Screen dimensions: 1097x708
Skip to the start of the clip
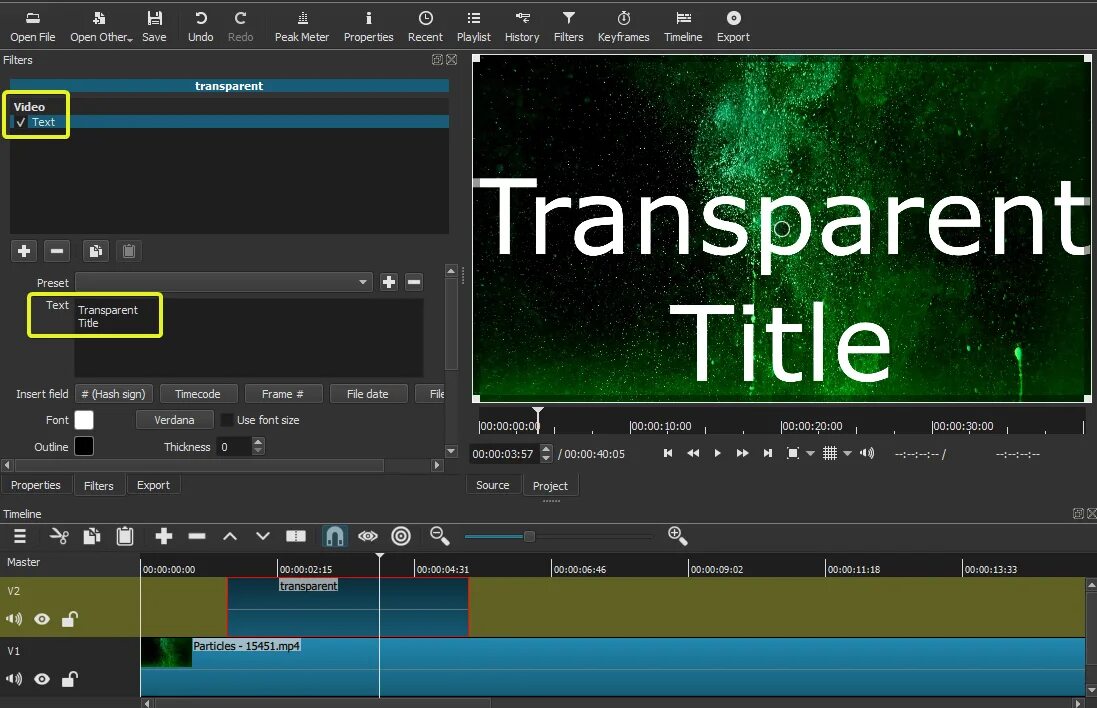[667, 453]
